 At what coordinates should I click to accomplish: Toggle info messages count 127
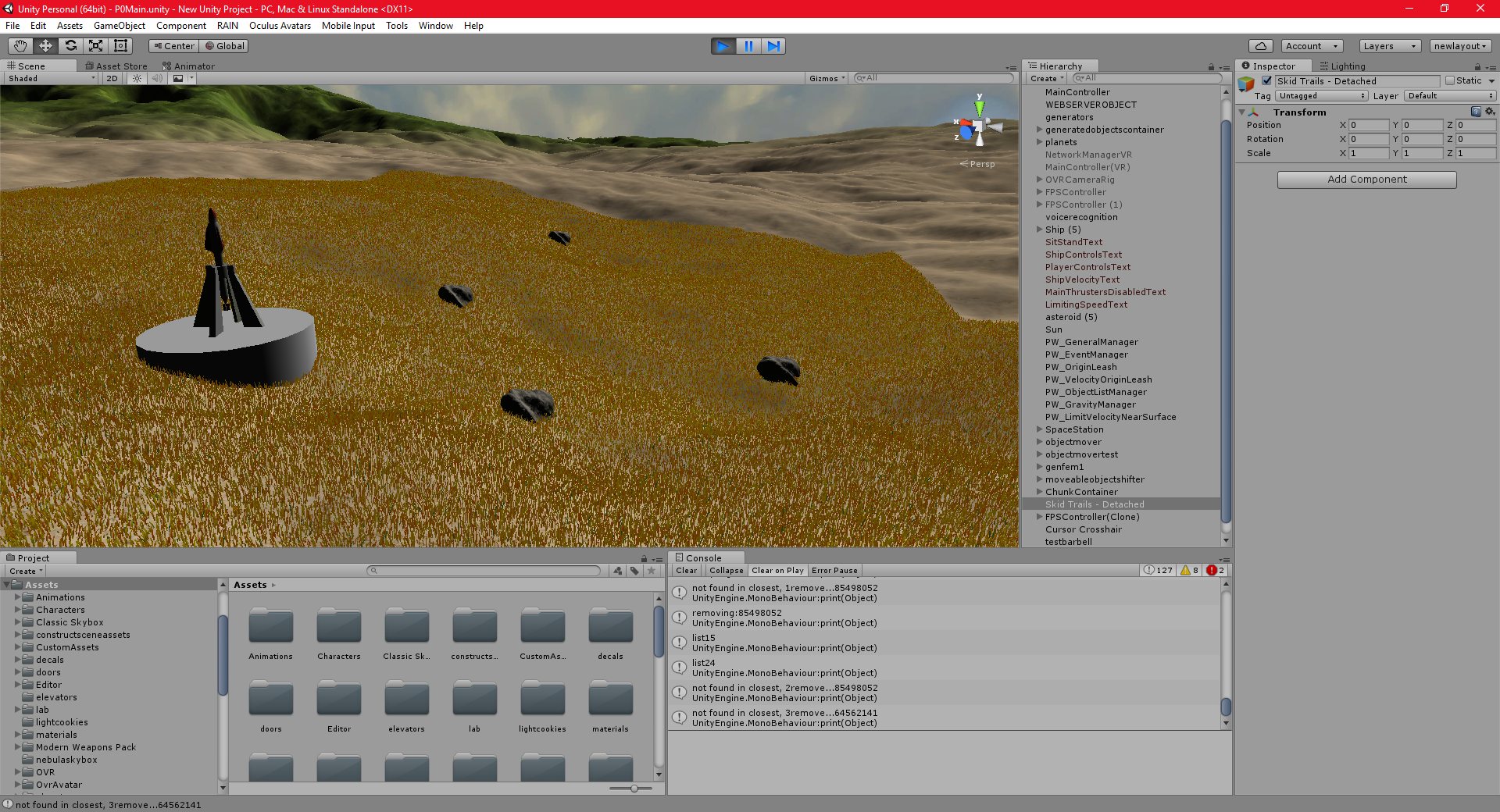(1158, 570)
